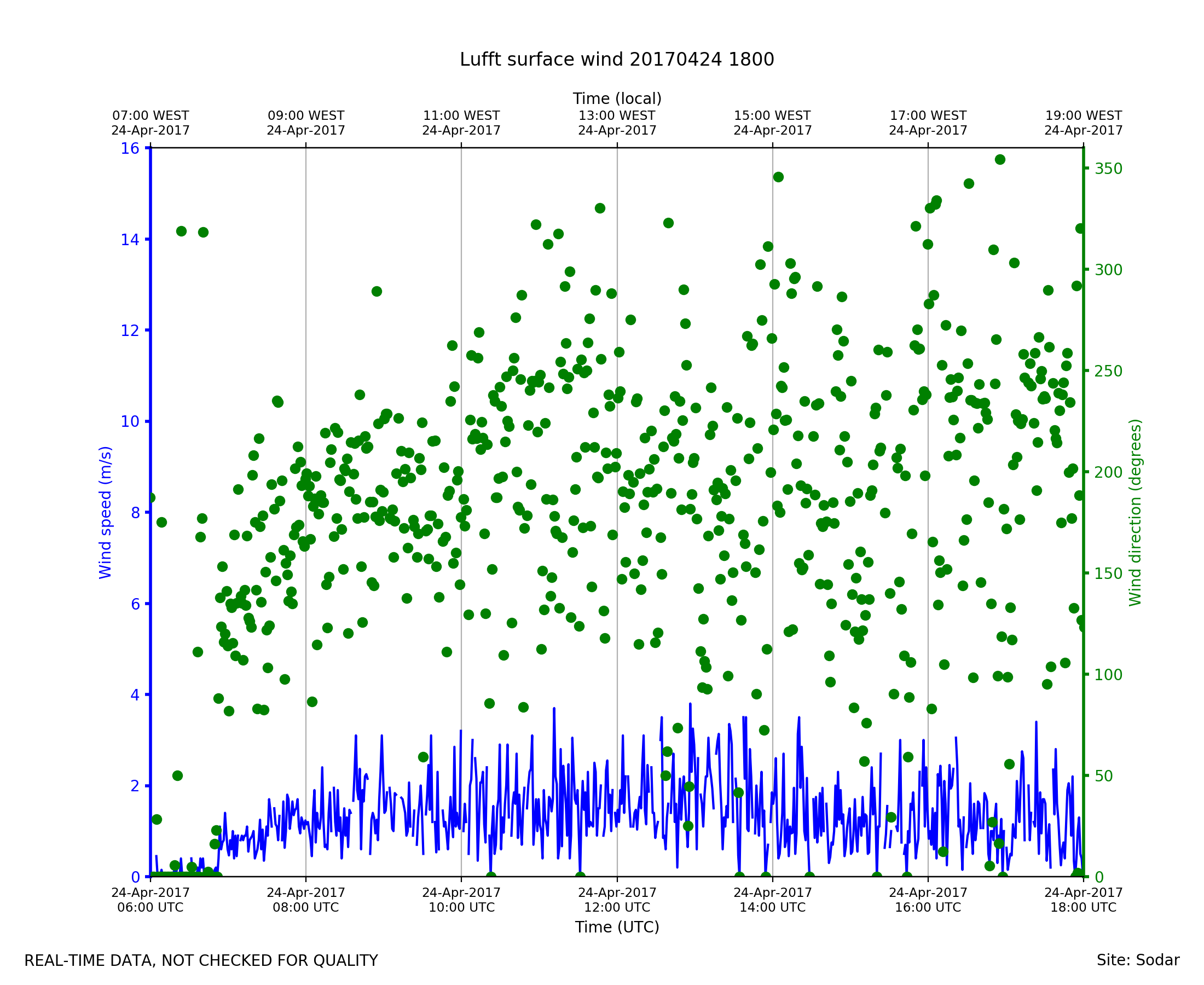The height and width of the screenshot is (985, 1204).
Task: Click the blue '8' wind speed tick label
Action: (x=135, y=513)
